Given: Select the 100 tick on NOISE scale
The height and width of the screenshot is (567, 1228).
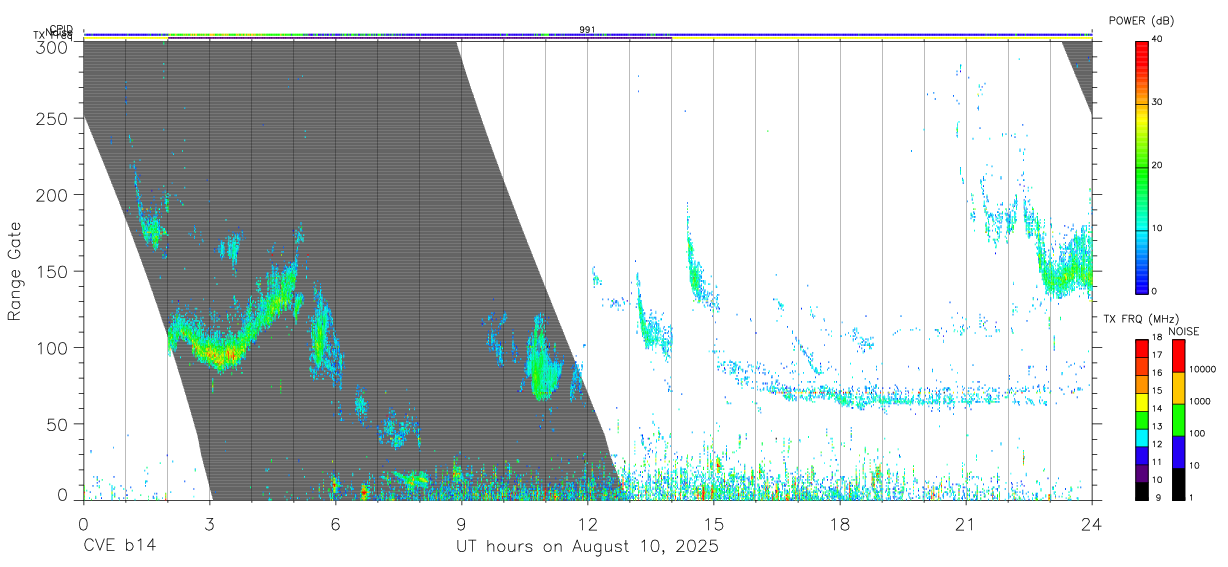Looking at the screenshot, I should pyautogui.click(x=1197, y=434).
